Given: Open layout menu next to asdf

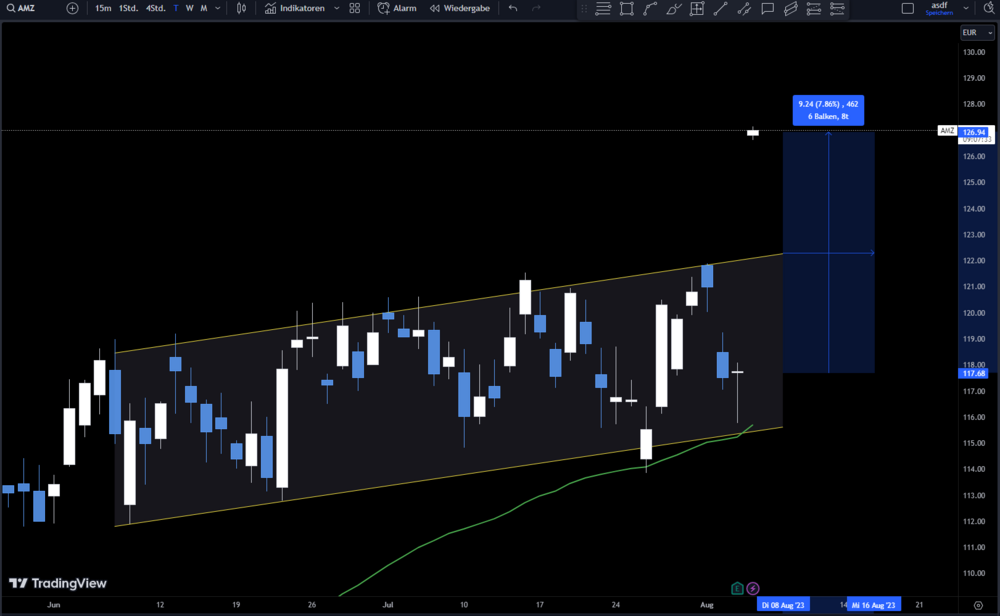Looking at the screenshot, I should (966, 8).
